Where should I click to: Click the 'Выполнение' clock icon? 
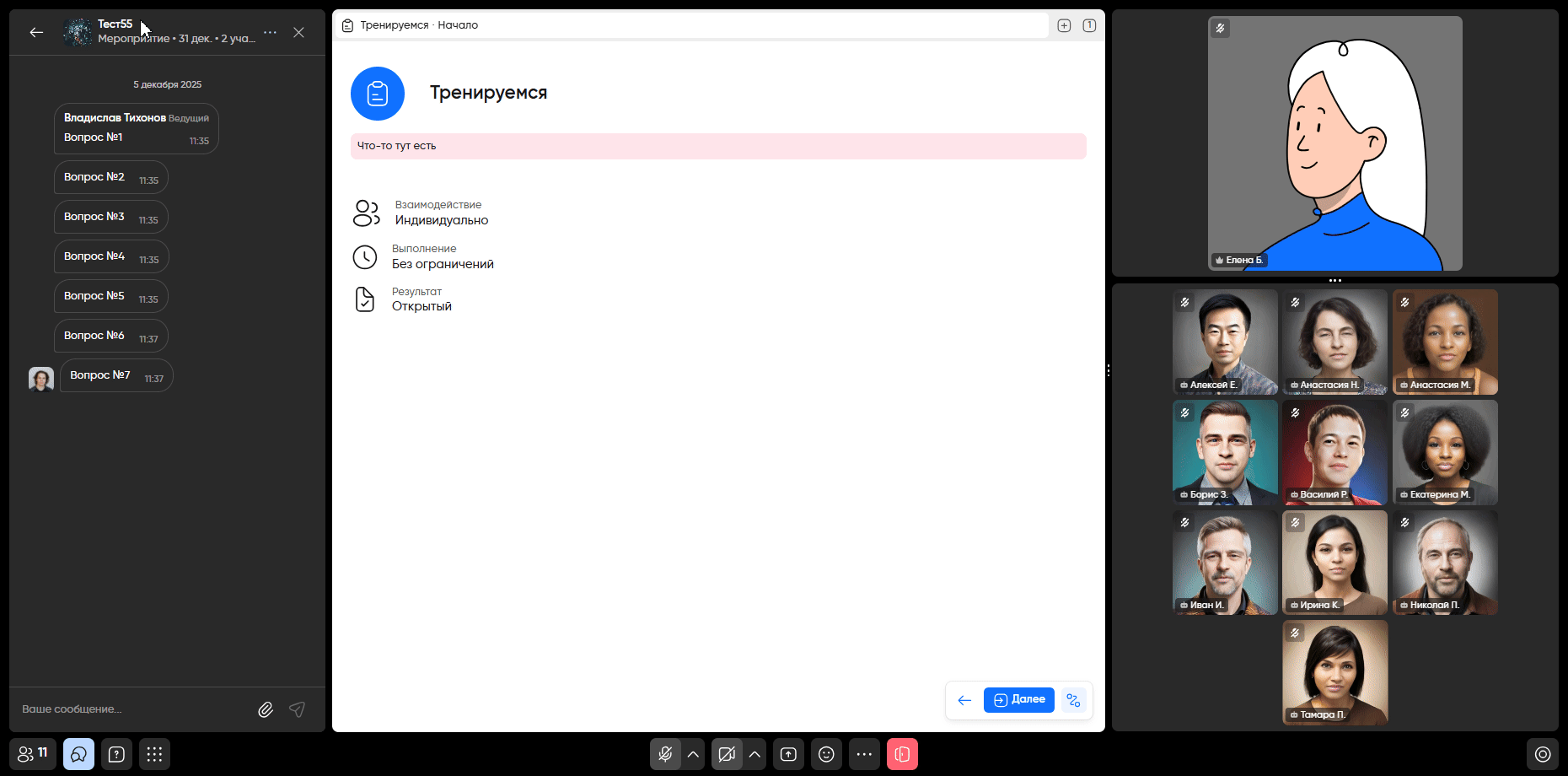pyautogui.click(x=365, y=257)
